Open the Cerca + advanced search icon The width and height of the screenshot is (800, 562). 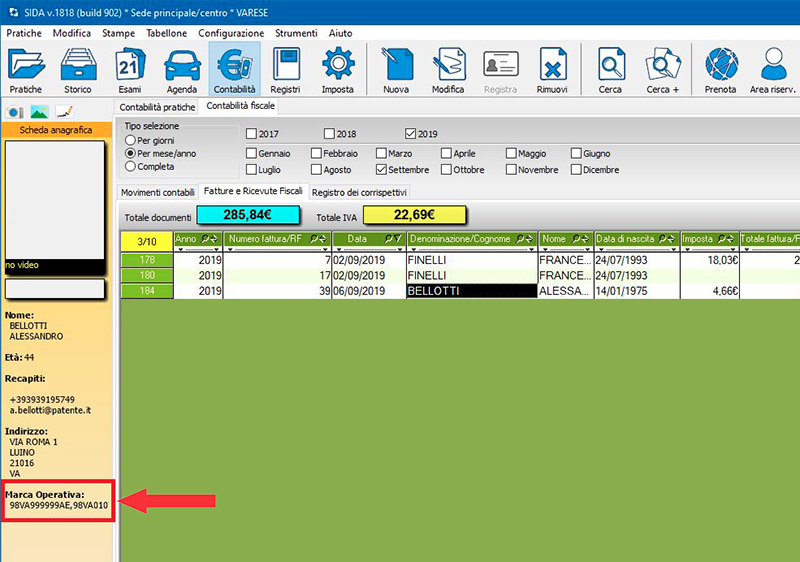click(662, 66)
